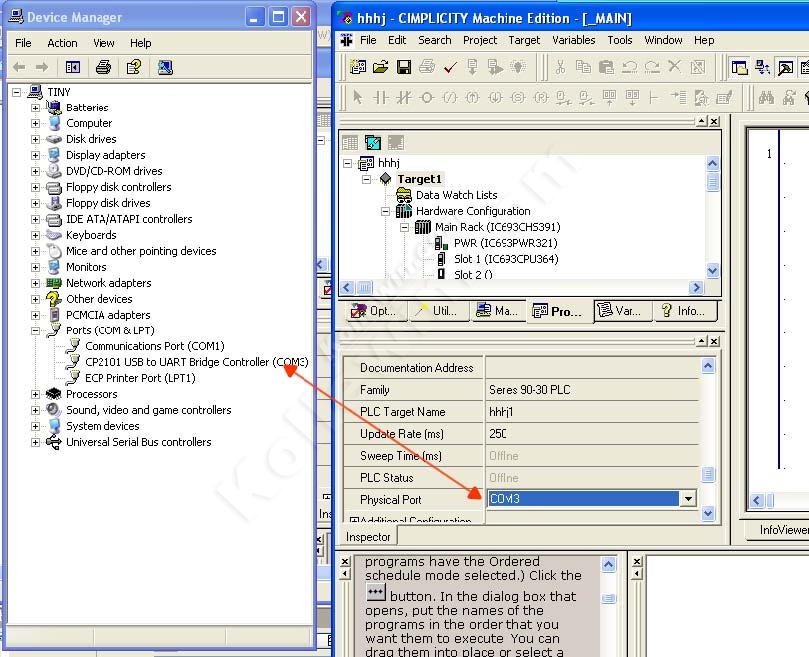Image resolution: width=809 pixels, height=657 pixels.
Task: Click the scan for hardware changes icon
Action: point(165,67)
